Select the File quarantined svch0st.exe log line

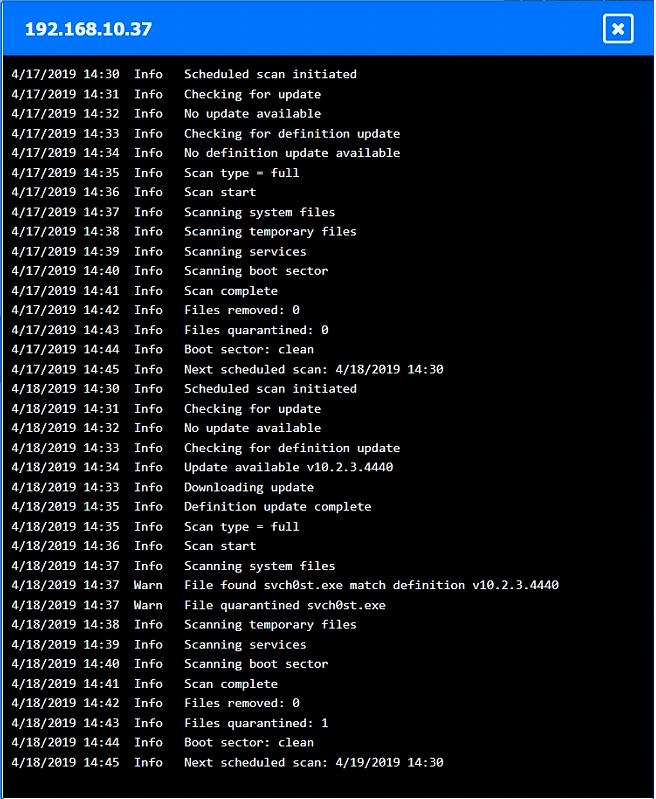click(x=198, y=605)
